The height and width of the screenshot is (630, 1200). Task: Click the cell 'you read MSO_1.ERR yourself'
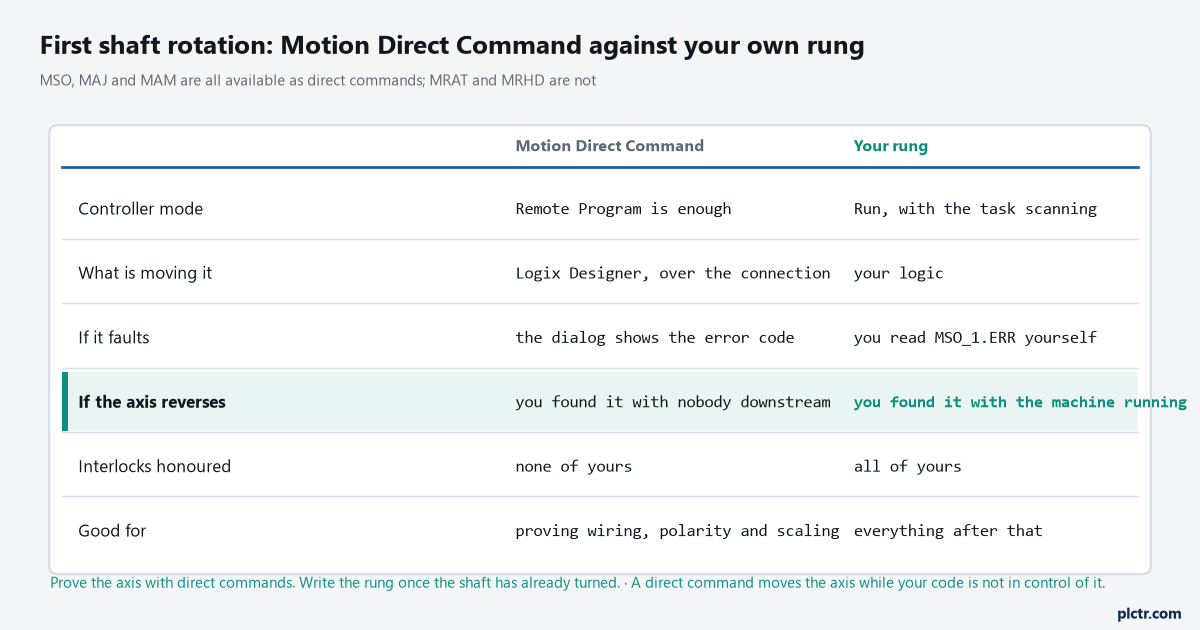[975, 337]
